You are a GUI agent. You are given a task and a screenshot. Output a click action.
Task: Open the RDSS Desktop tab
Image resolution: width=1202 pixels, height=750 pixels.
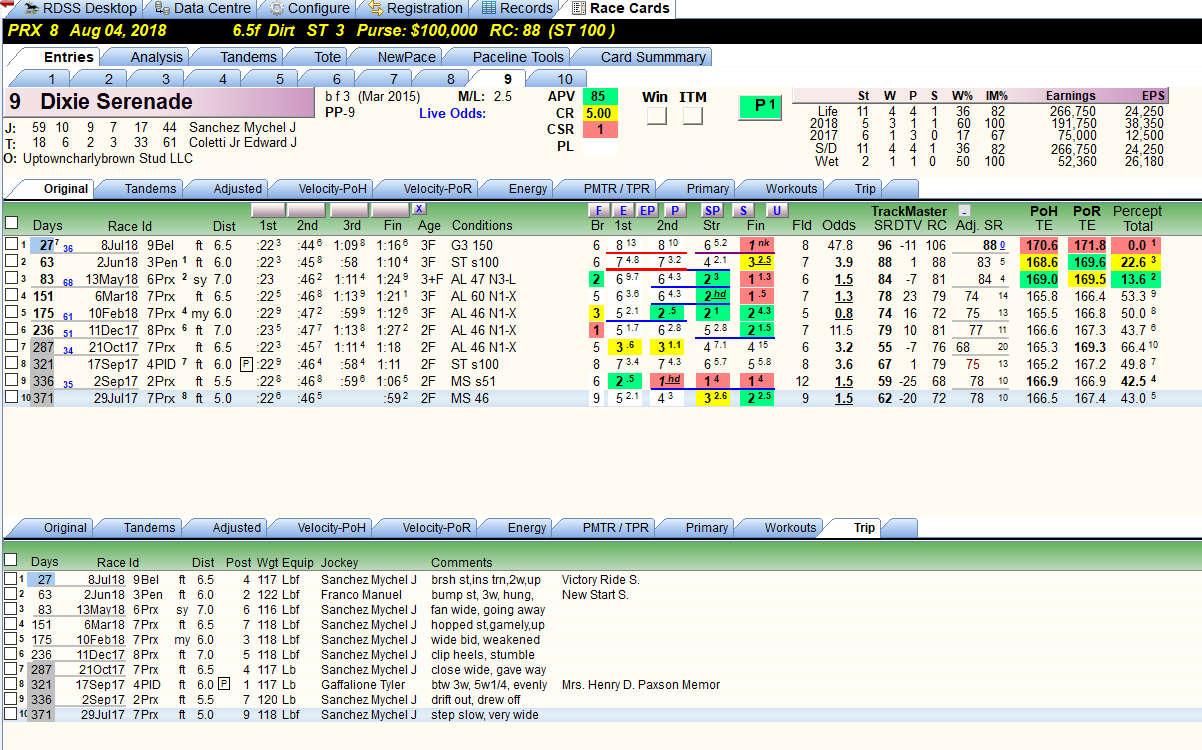coord(82,8)
